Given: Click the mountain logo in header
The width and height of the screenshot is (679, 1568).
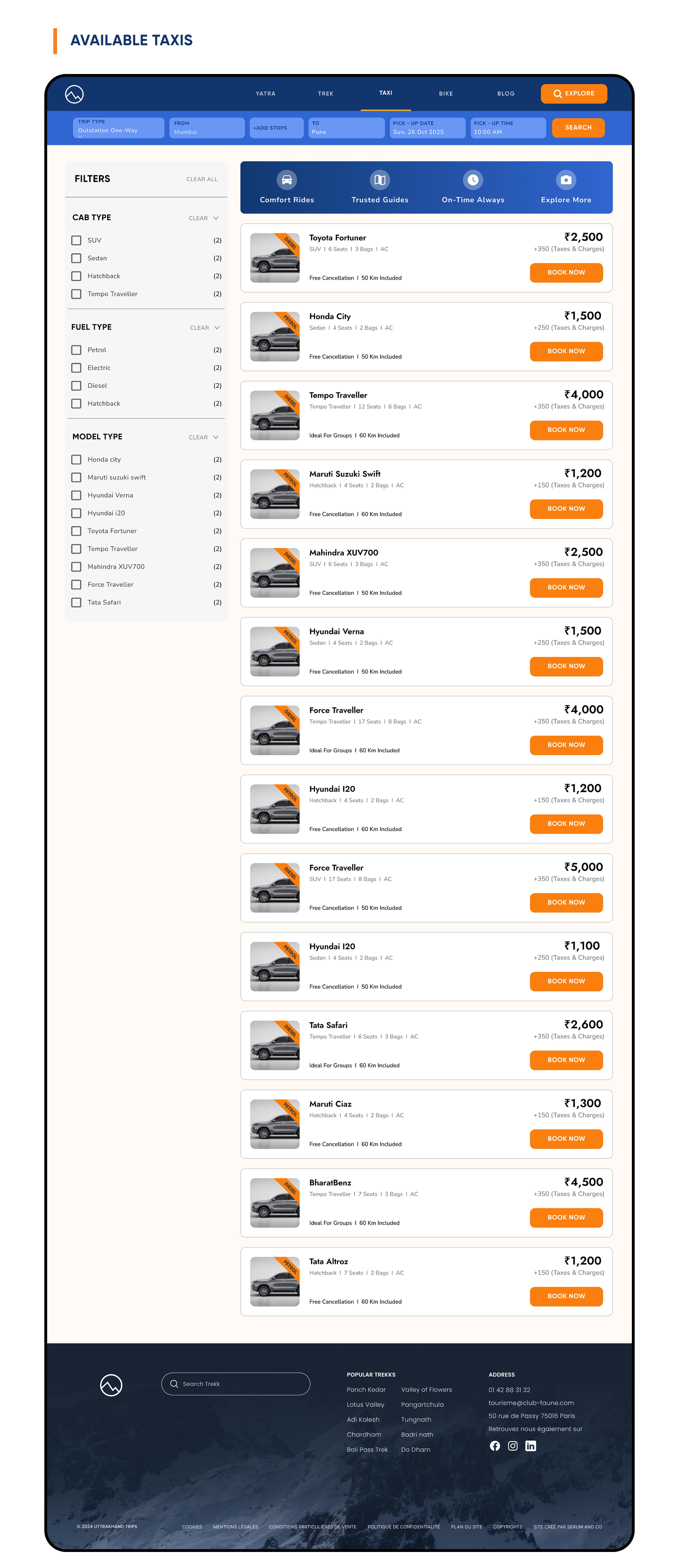Looking at the screenshot, I should 74,94.
